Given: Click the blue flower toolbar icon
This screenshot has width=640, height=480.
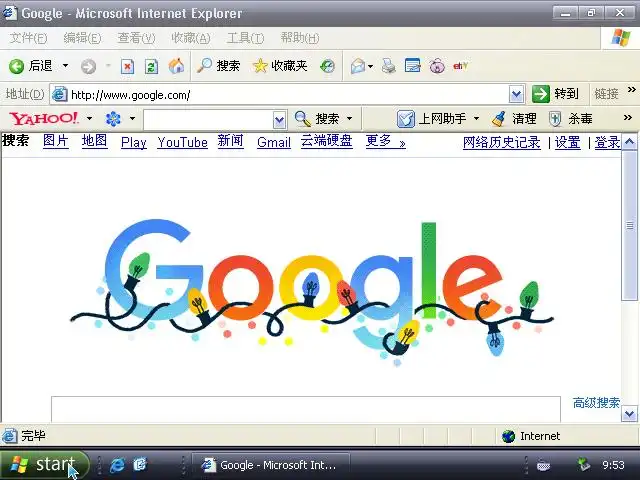Looking at the screenshot, I should pos(113,119).
